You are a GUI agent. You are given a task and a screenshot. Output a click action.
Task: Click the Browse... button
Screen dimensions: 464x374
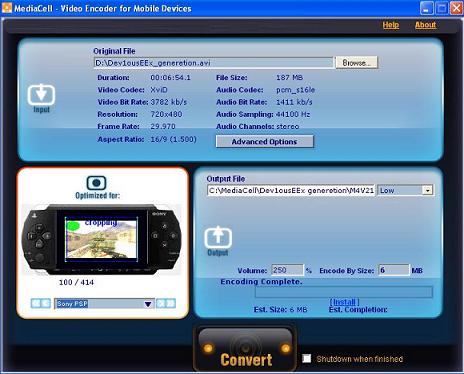point(356,63)
